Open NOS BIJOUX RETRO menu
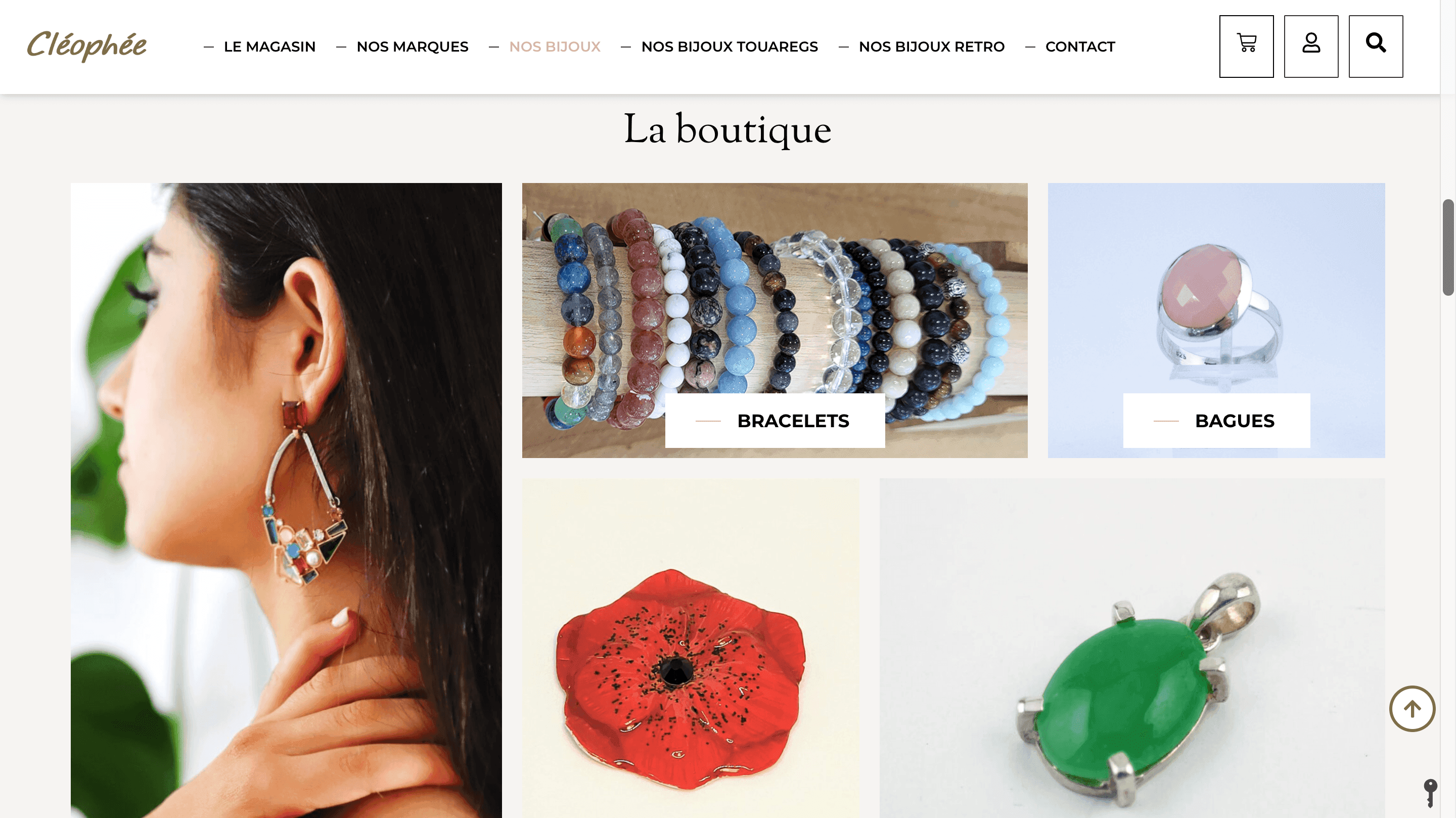The image size is (1456, 818). click(x=931, y=47)
